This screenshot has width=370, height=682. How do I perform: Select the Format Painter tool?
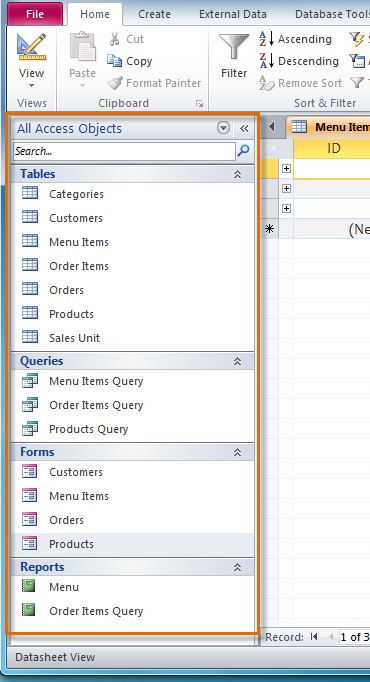coord(154,83)
